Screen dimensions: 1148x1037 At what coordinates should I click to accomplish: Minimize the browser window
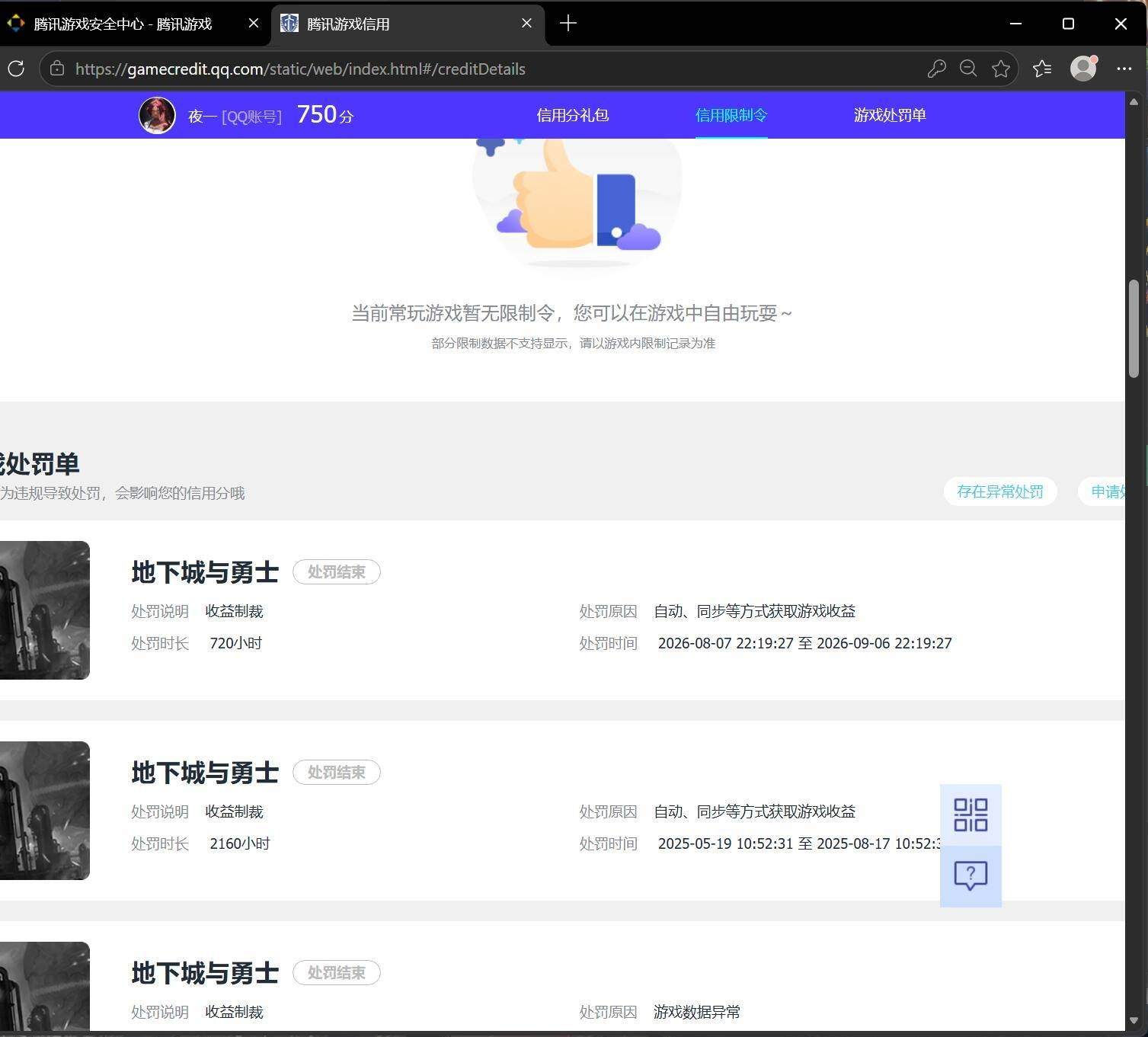1015,24
